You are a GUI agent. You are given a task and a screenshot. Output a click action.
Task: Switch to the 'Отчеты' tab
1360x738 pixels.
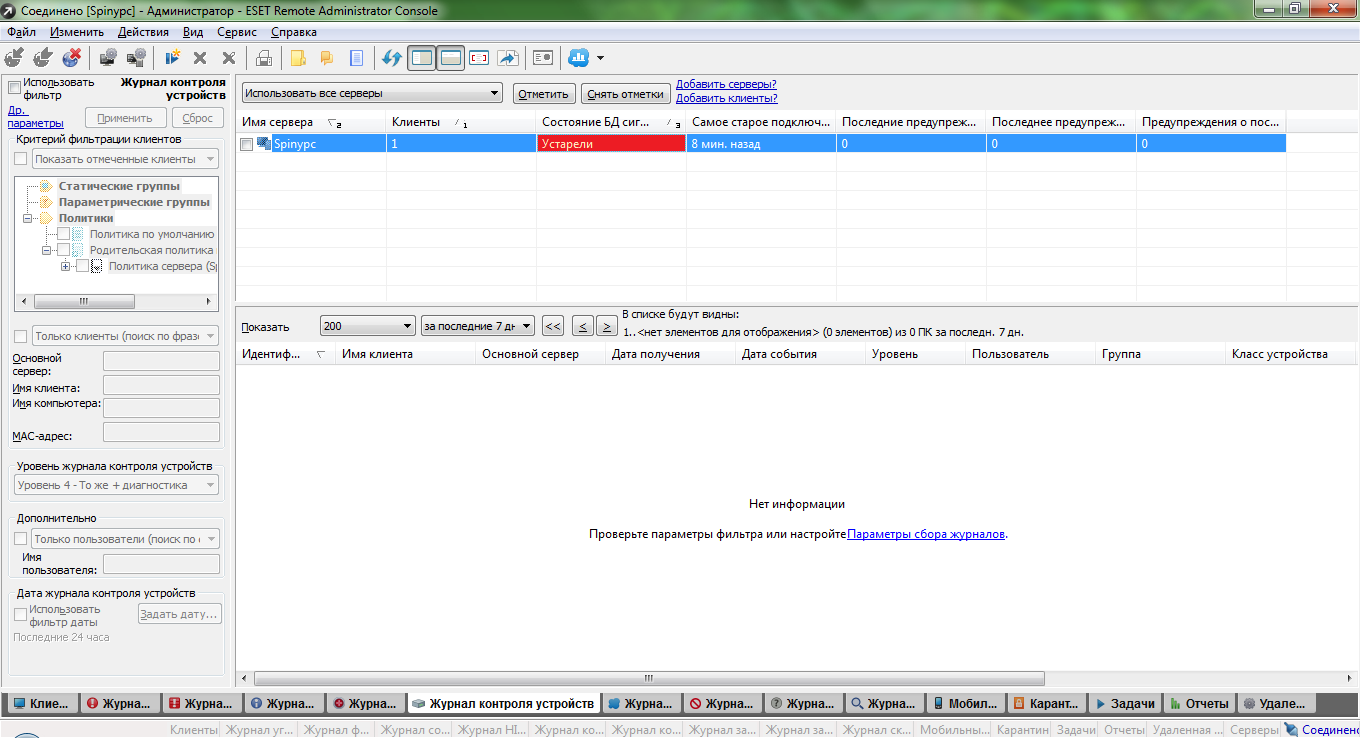tap(1199, 703)
